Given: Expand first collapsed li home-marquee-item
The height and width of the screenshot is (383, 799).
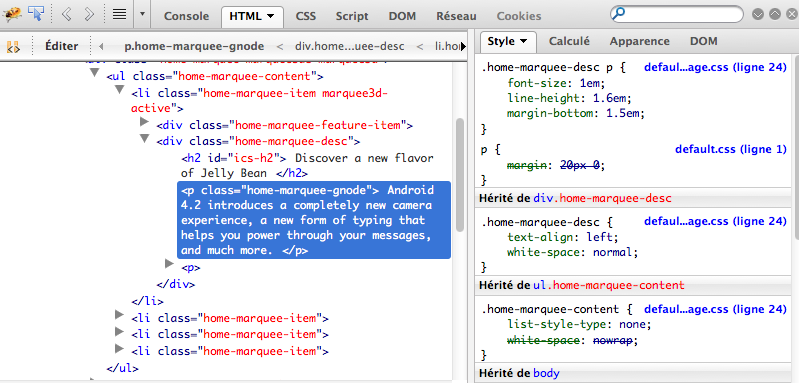Looking at the screenshot, I should [x=120, y=315].
